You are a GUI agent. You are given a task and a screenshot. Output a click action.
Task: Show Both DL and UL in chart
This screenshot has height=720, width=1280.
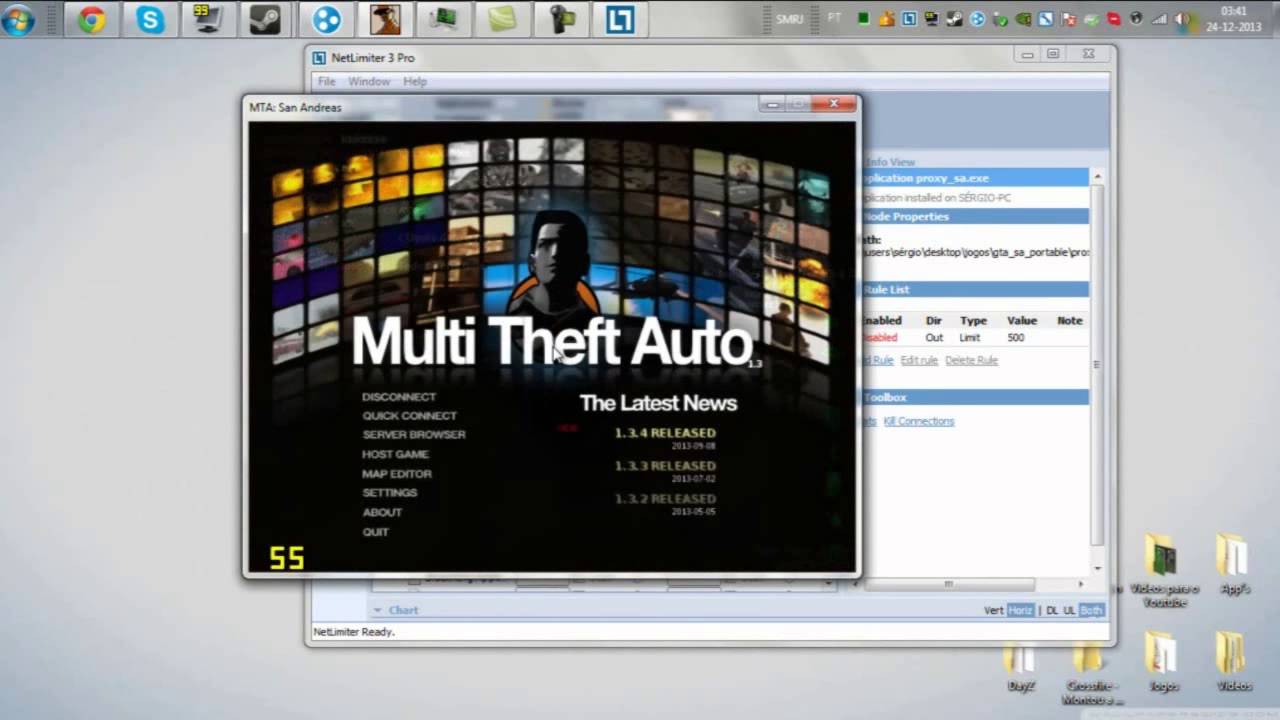[x=1091, y=610]
